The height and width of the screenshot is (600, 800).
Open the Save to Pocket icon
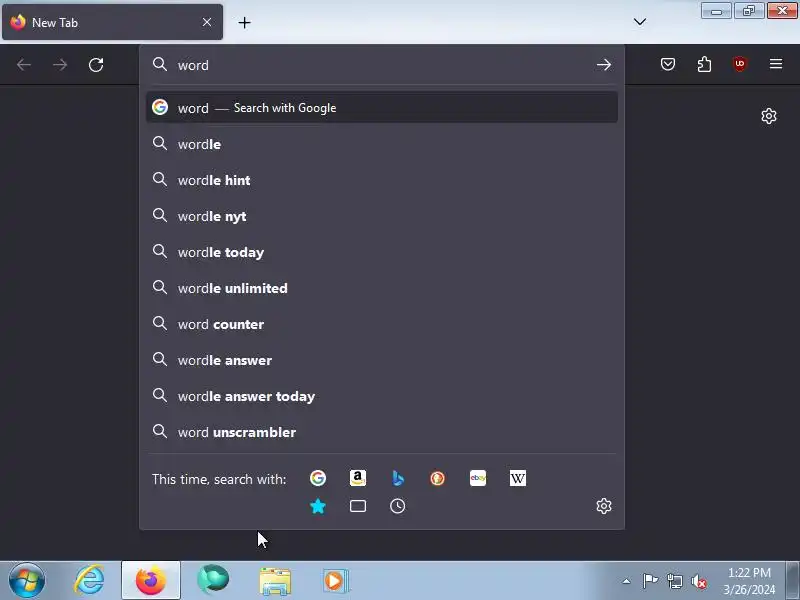click(x=668, y=64)
